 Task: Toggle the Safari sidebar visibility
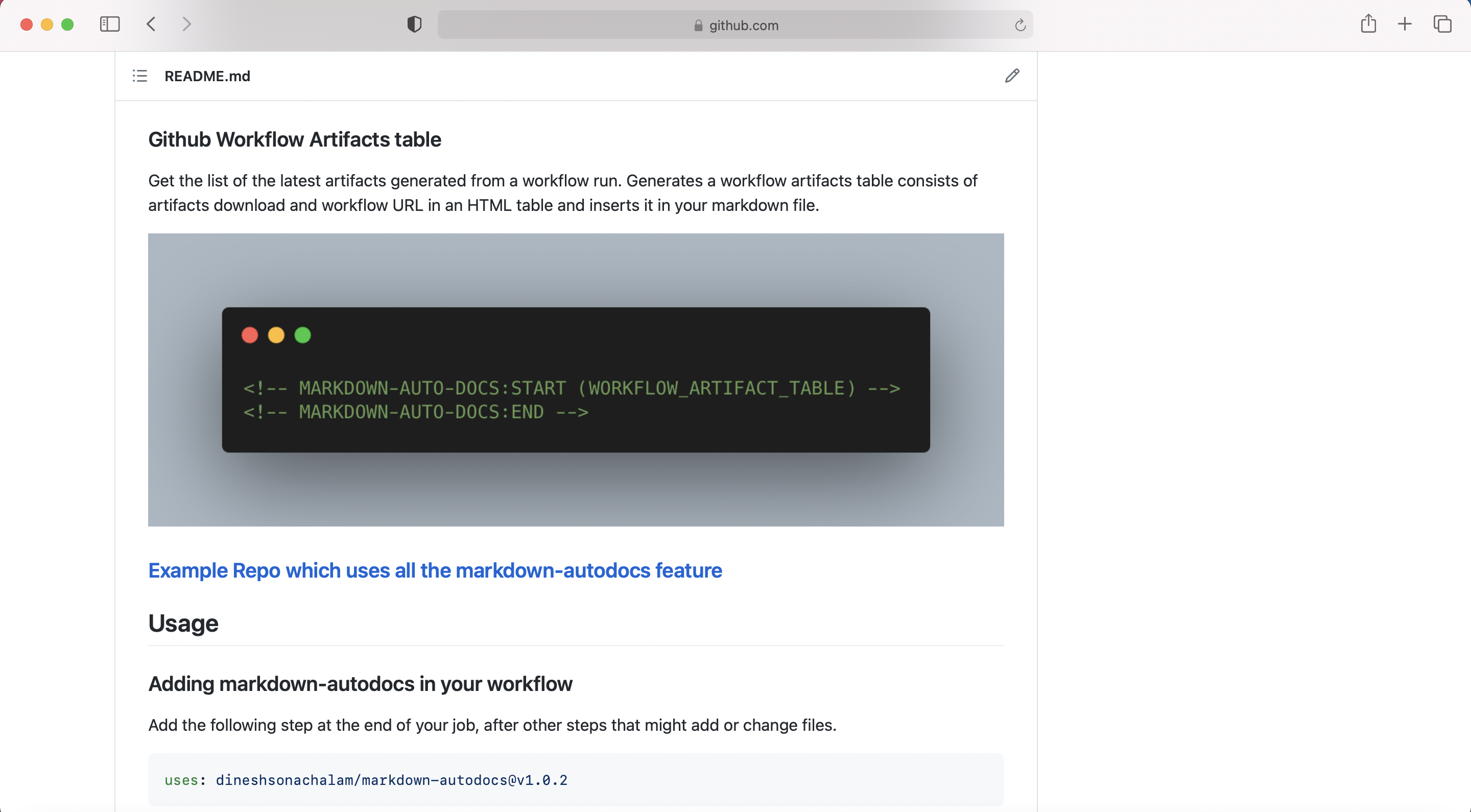(110, 24)
